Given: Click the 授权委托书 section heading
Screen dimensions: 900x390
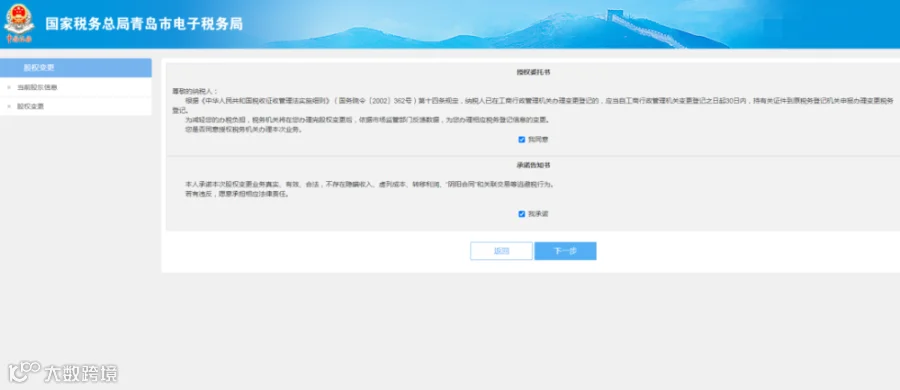Looking at the screenshot, I should coord(533,72).
